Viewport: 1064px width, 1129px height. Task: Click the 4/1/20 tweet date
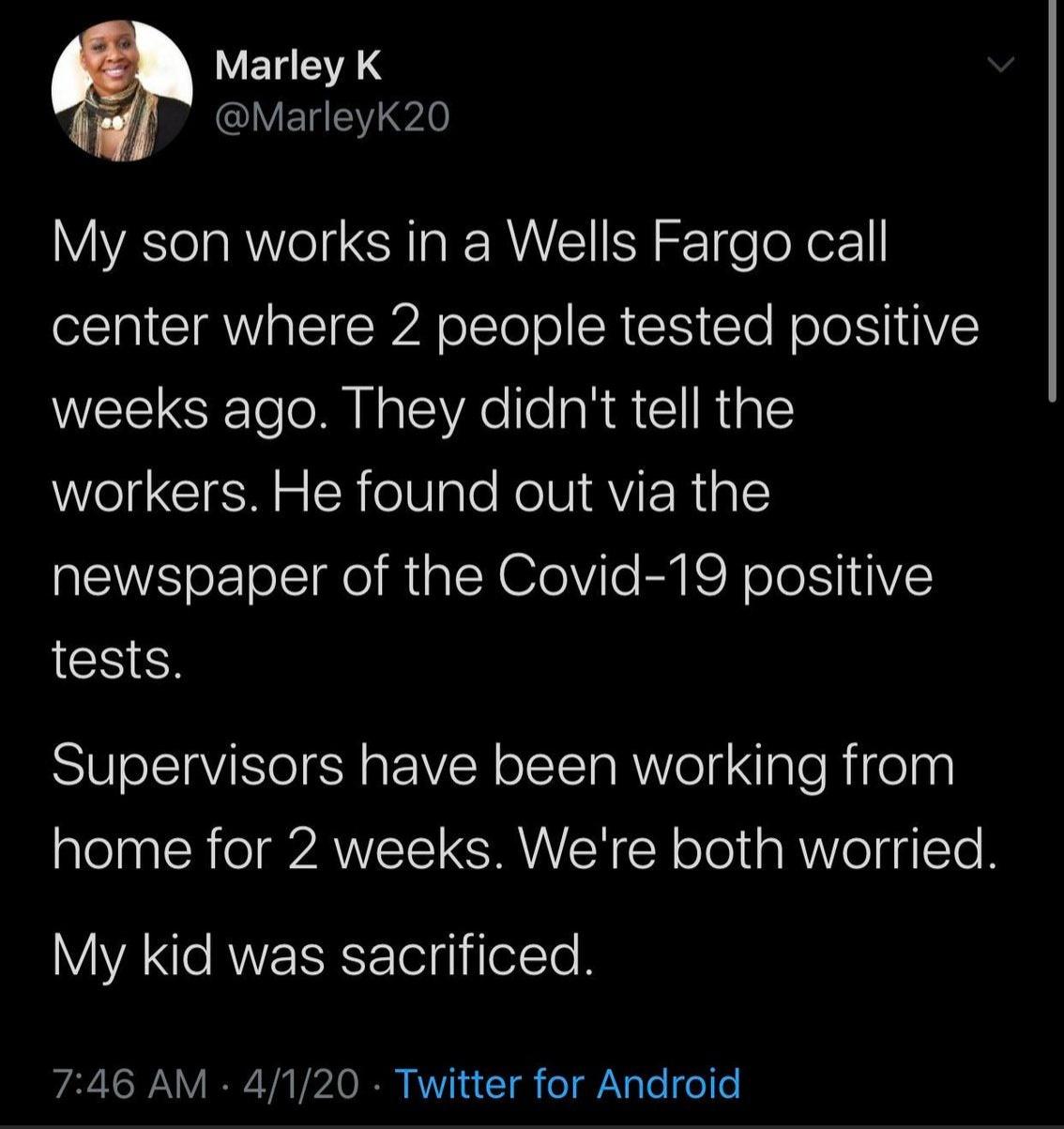[300, 1083]
